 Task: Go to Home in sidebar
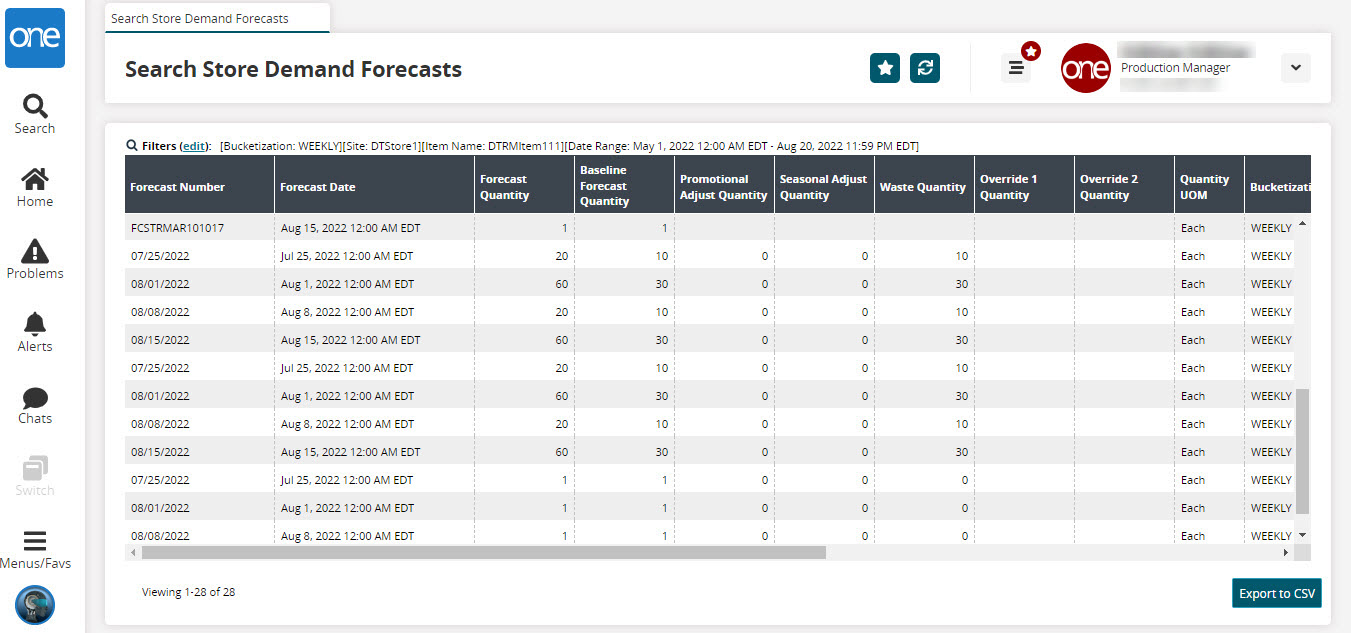pyautogui.click(x=35, y=187)
